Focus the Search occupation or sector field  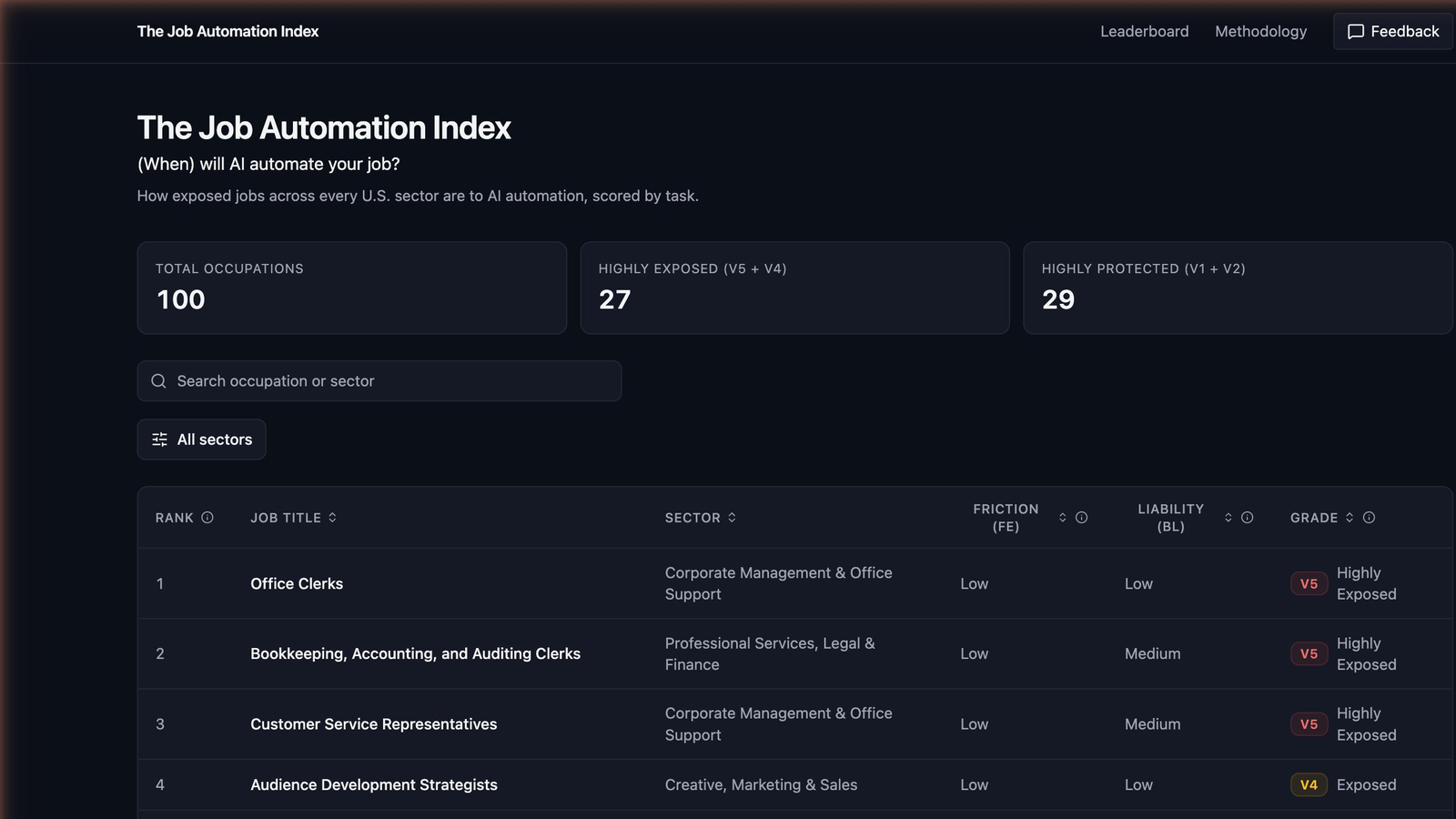(379, 380)
